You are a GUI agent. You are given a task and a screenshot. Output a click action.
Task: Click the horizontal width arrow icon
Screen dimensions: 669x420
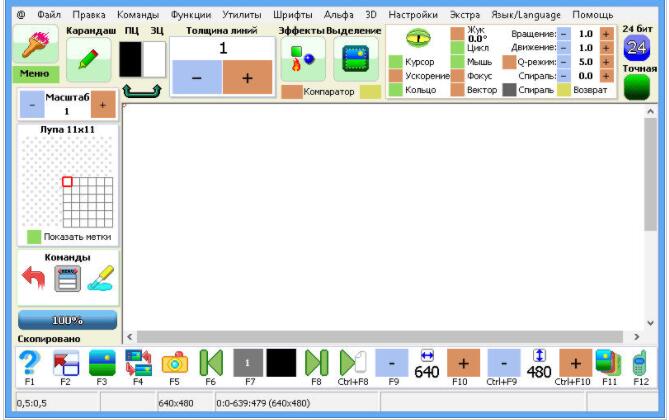click(x=427, y=355)
